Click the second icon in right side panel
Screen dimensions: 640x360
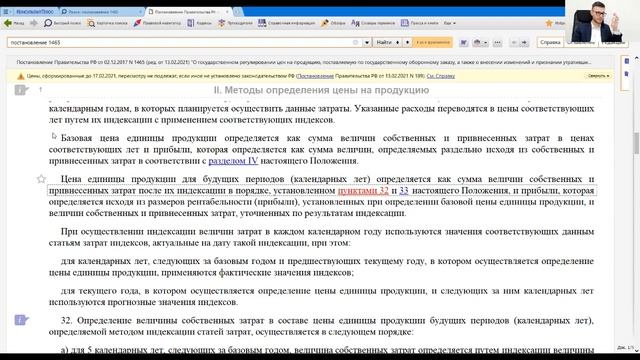(x=627, y=74)
